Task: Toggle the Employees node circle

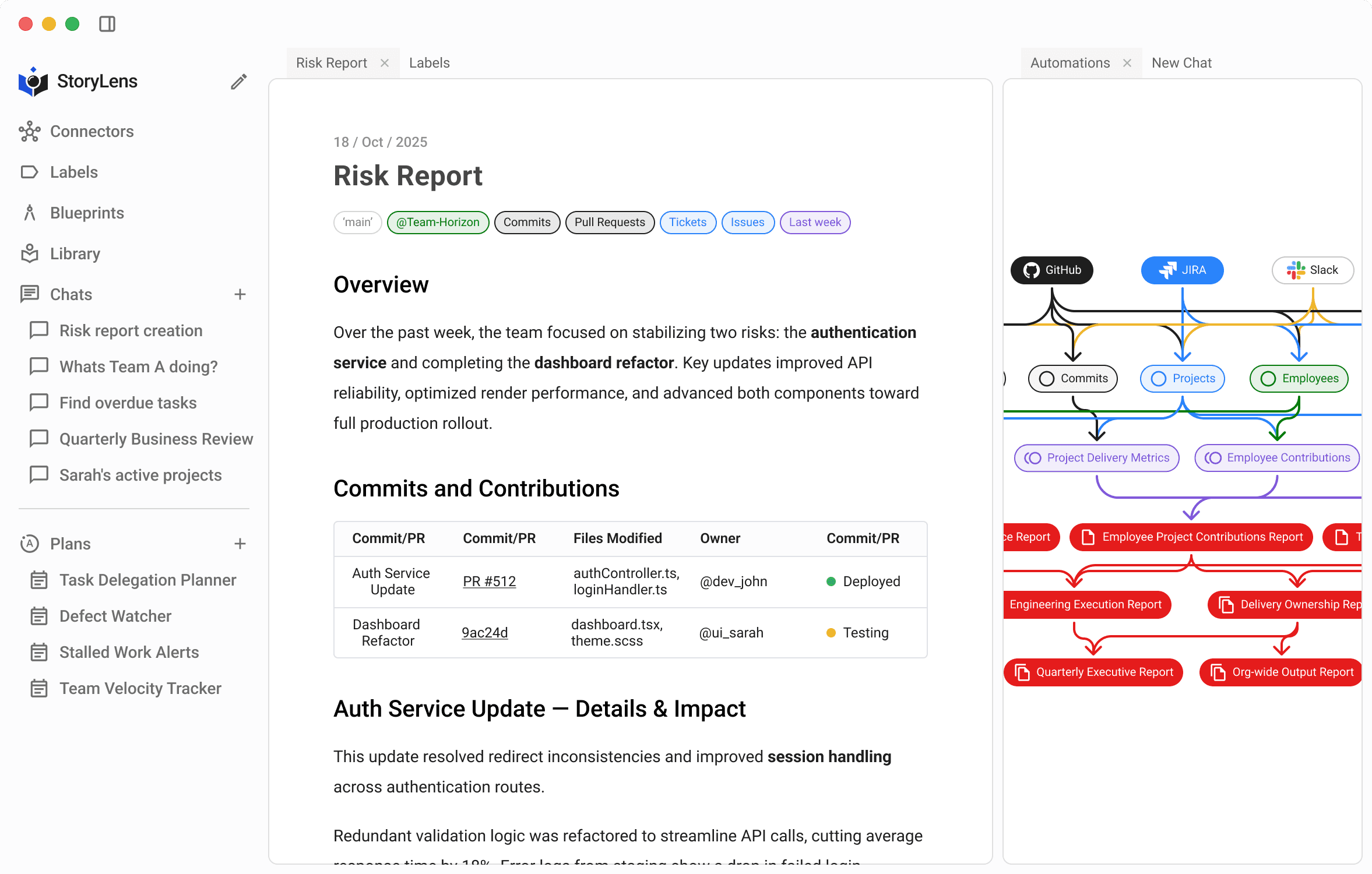Action: coord(1268,379)
